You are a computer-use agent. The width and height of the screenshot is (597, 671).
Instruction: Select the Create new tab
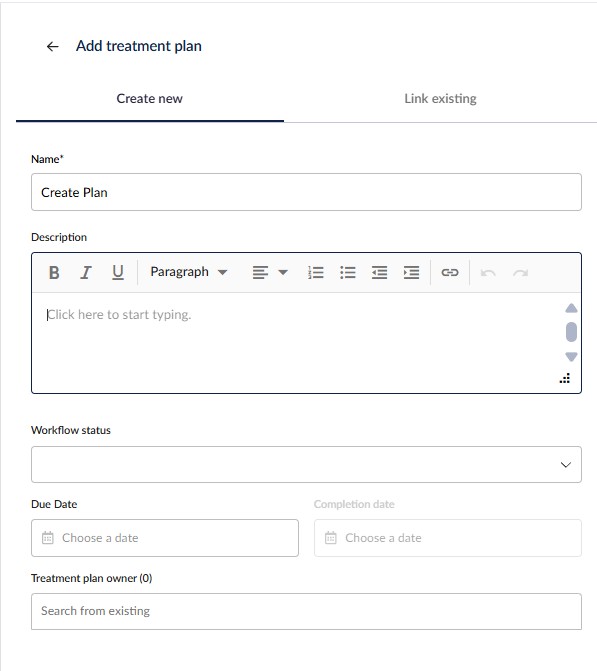click(x=150, y=99)
